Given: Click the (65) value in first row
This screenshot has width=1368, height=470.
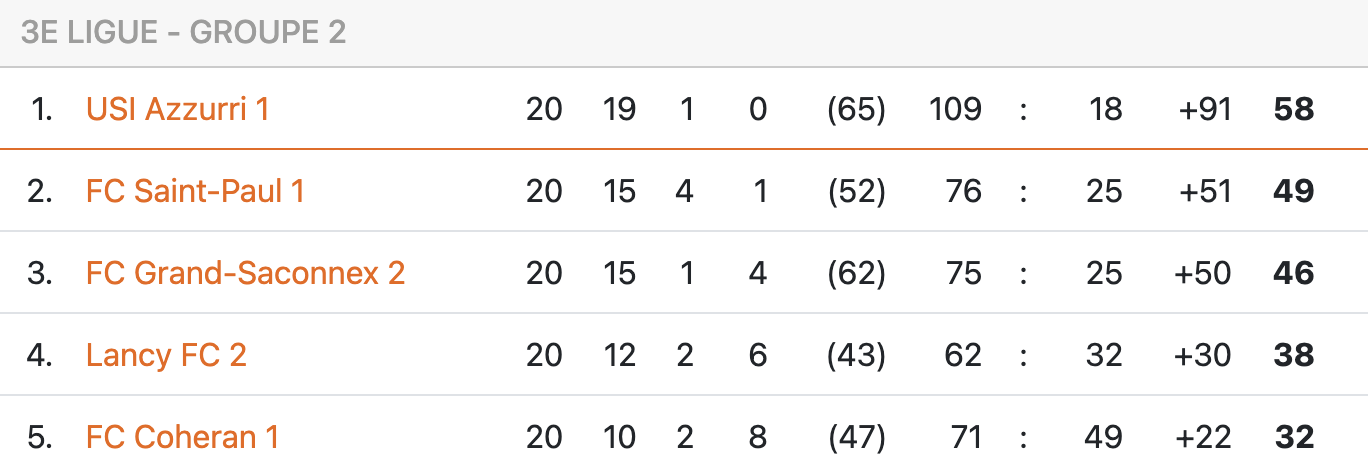Looking at the screenshot, I should [856, 109].
